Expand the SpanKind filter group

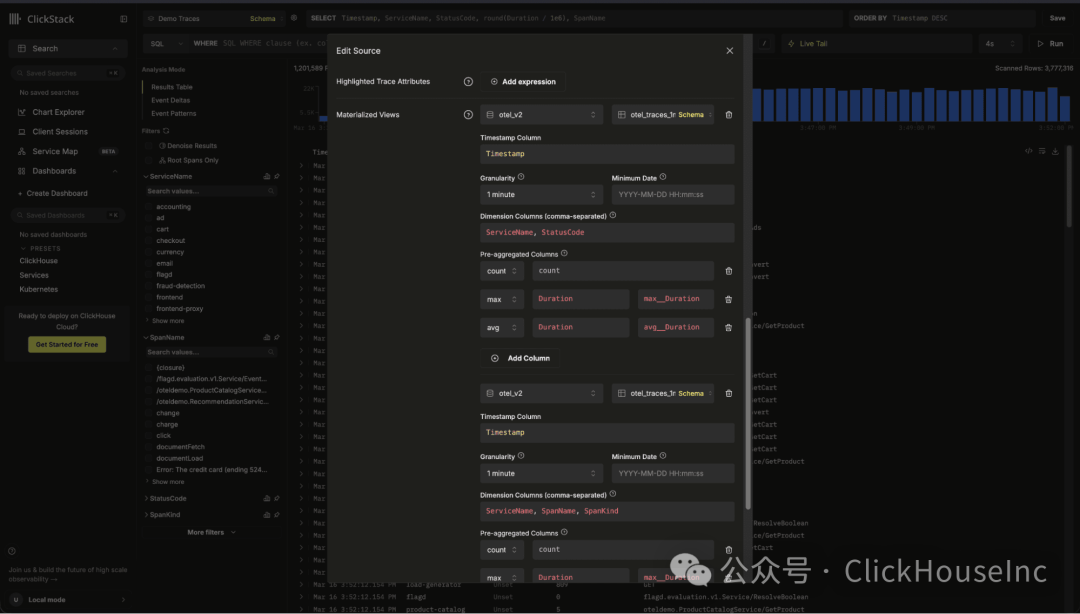click(x=163, y=515)
